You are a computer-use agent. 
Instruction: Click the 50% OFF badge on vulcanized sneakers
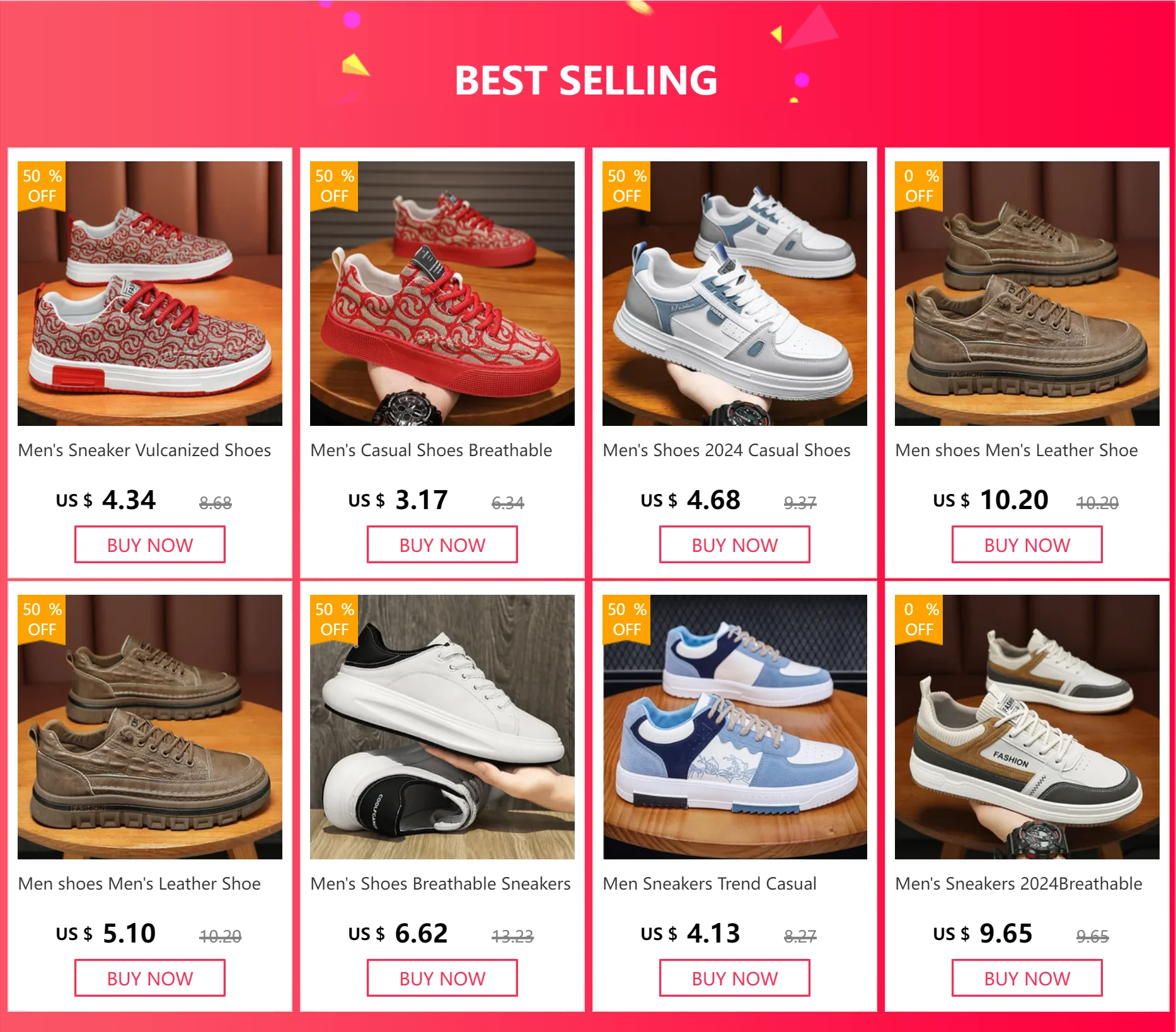click(42, 186)
